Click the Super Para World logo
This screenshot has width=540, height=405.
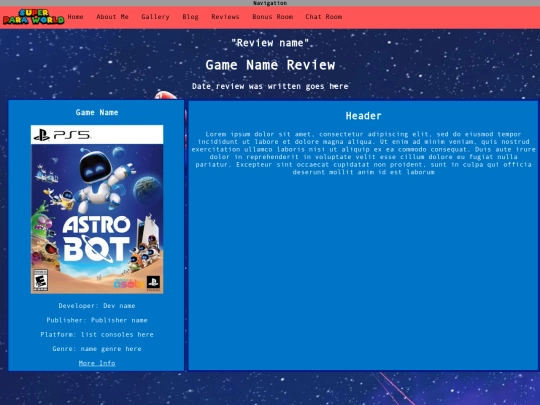pyautogui.click(x=33, y=17)
